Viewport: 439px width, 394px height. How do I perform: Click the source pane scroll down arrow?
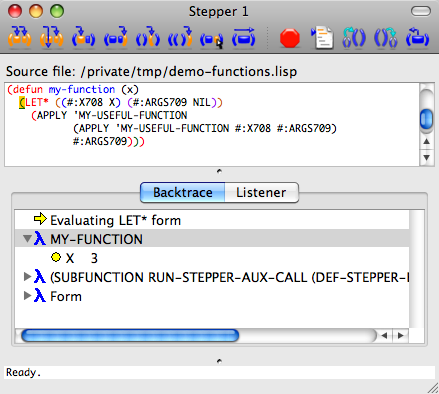426,157
